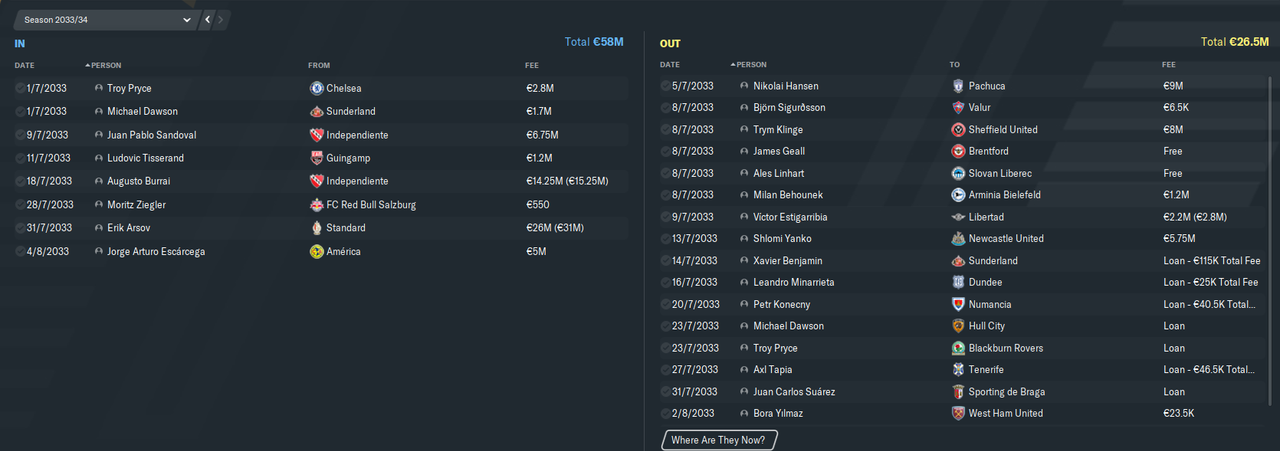Image resolution: width=1280 pixels, height=451 pixels.
Task: Select the €26M (€31M) fee cell
Action: (x=554, y=228)
